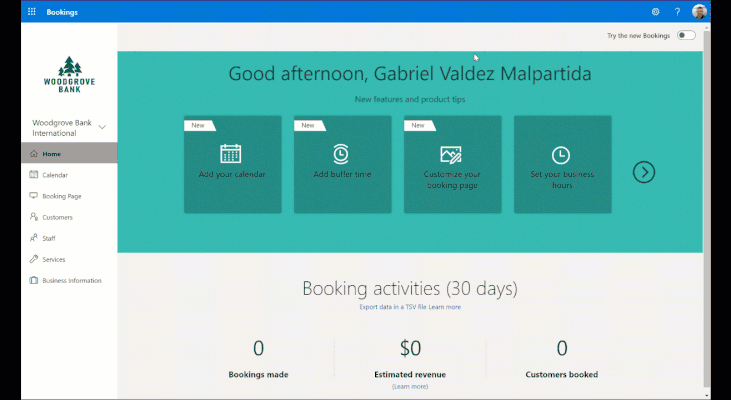The height and width of the screenshot is (400, 731).
Task: Click the Add your calendar icon
Action: (x=231, y=154)
